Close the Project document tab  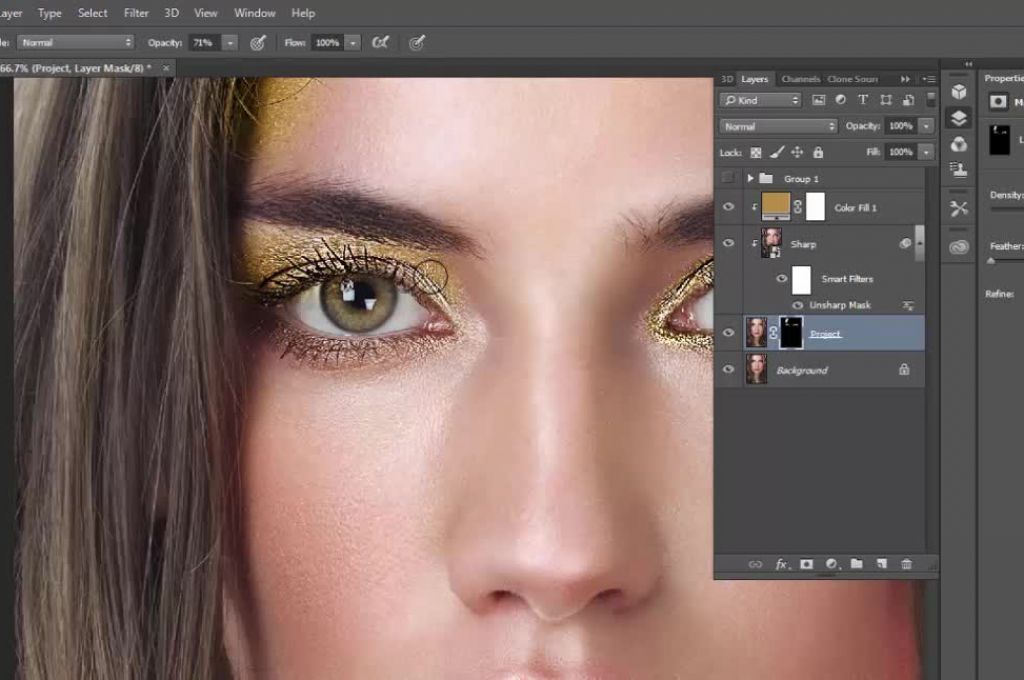tap(165, 68)
